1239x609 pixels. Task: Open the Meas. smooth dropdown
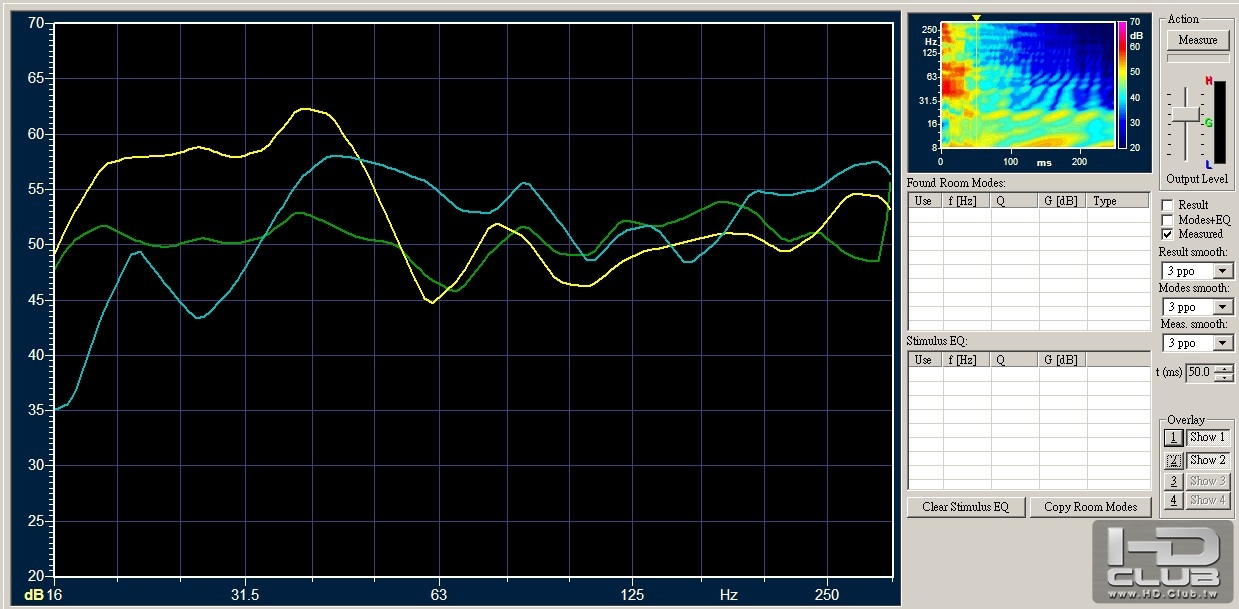[1223, 343]
